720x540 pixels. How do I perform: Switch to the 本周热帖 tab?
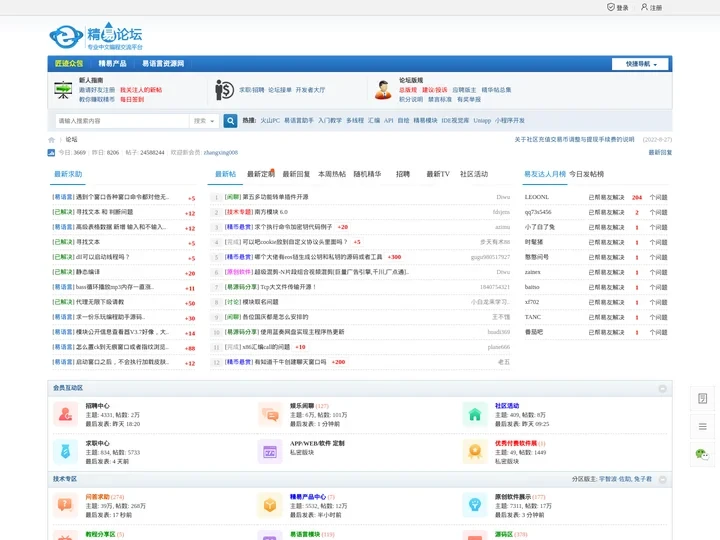[x=332, y=174]
